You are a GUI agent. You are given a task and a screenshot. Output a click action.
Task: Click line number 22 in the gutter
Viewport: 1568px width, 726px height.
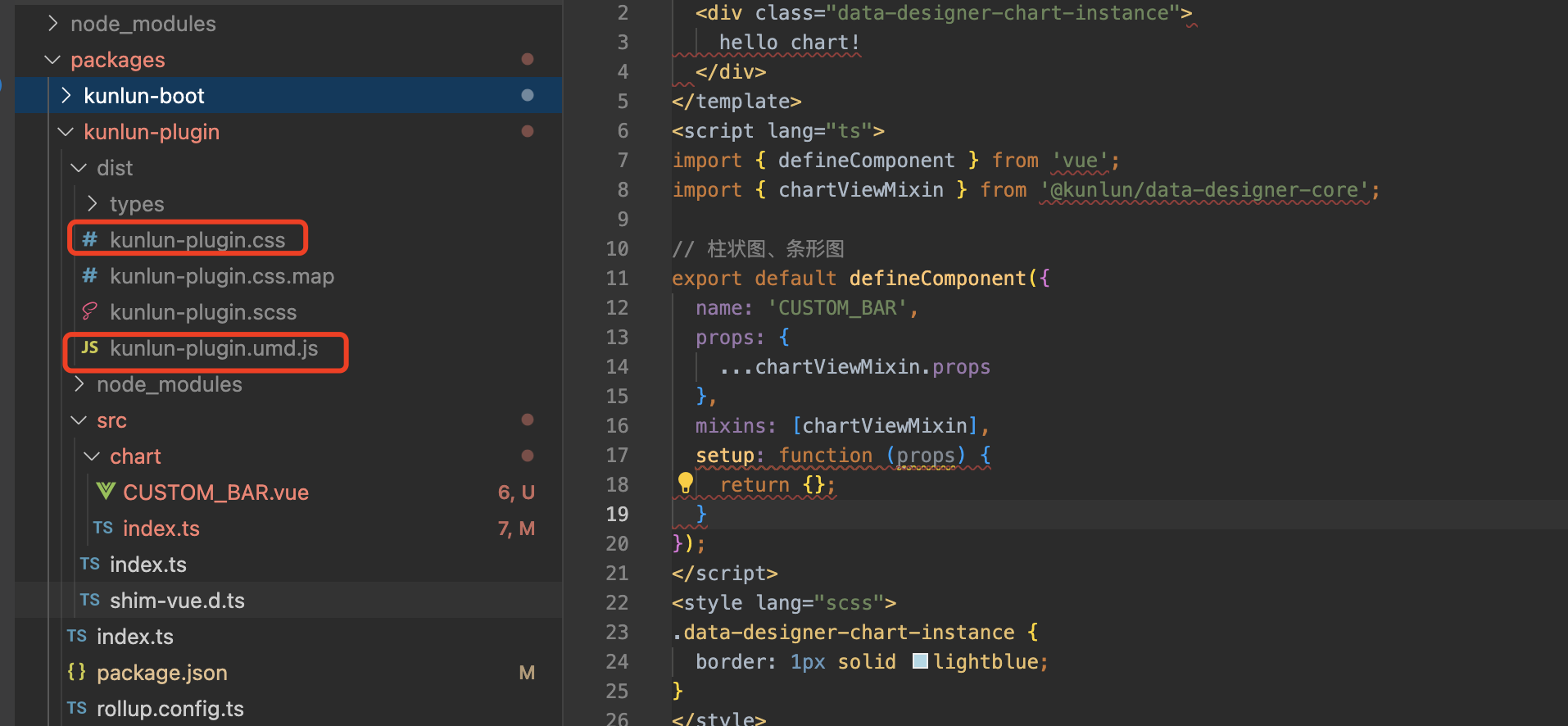(x=617, y=602)
